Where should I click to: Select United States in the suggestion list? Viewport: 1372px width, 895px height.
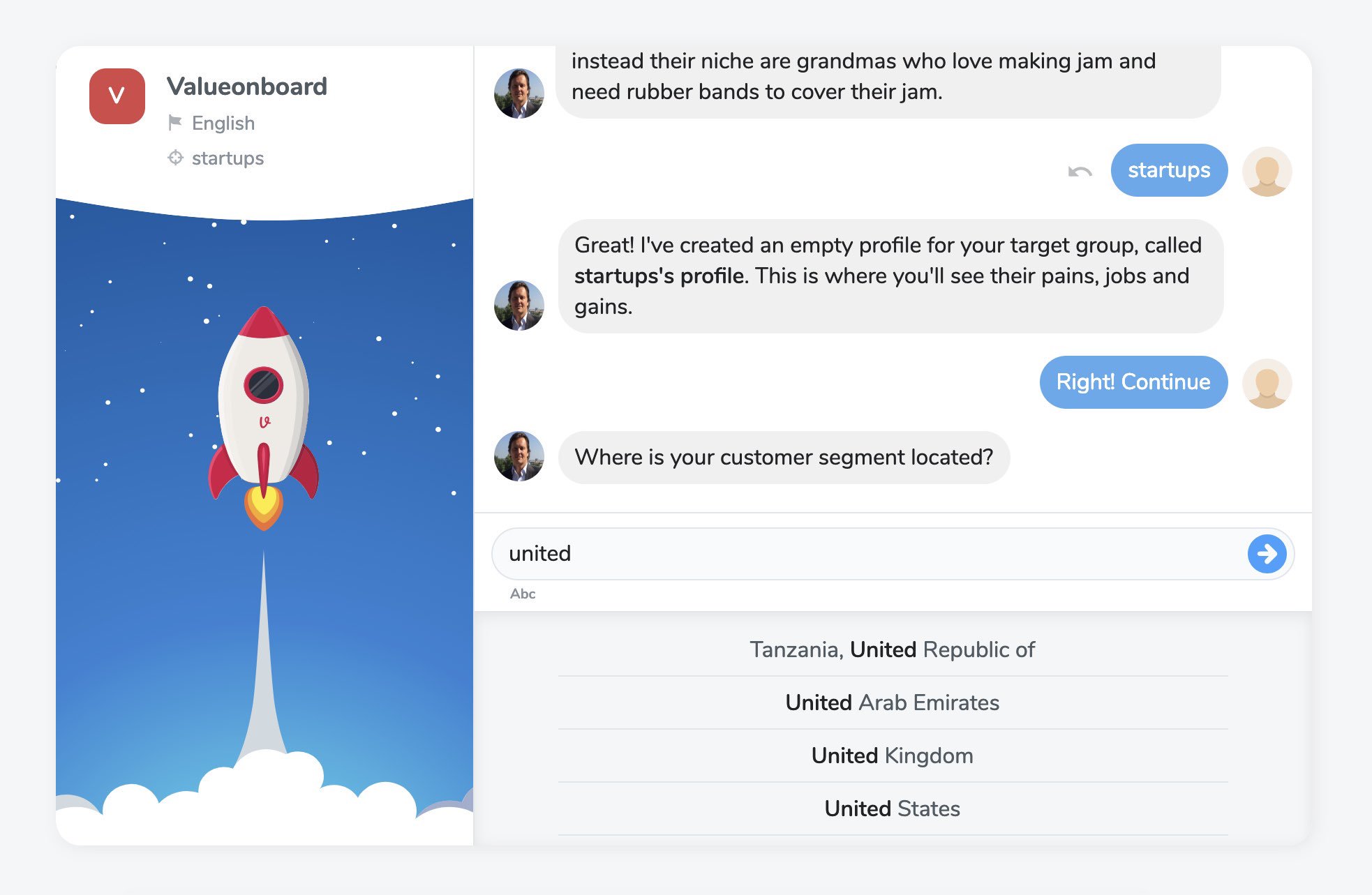point(892,808)
